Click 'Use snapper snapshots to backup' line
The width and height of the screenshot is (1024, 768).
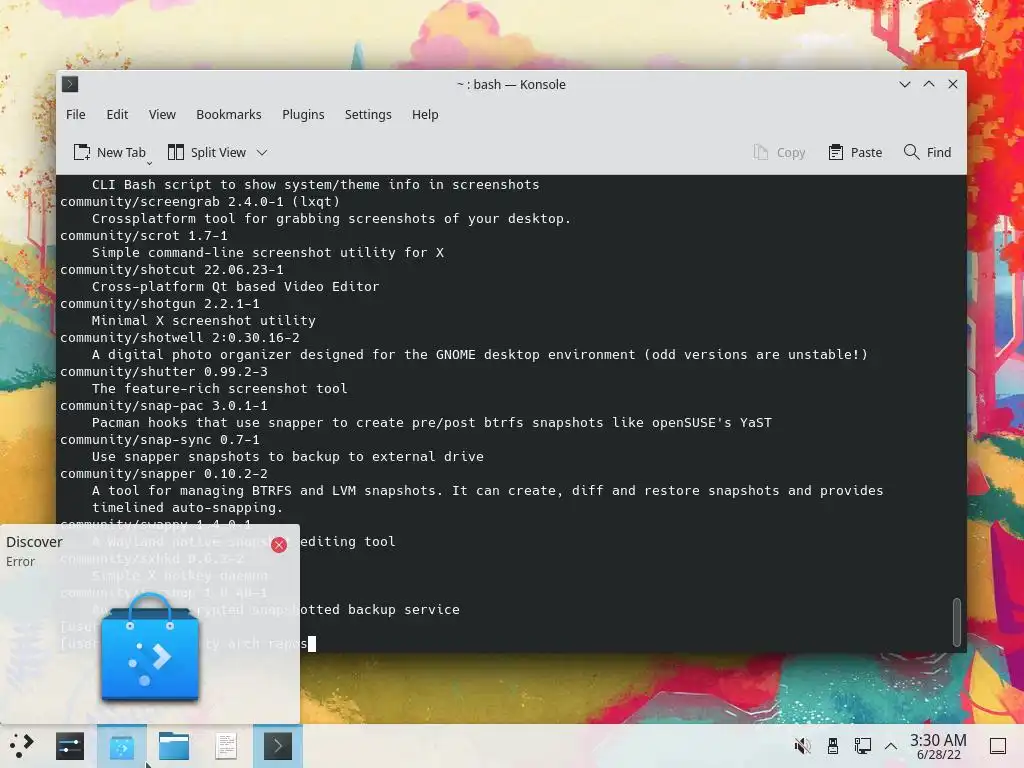[288, 456]
